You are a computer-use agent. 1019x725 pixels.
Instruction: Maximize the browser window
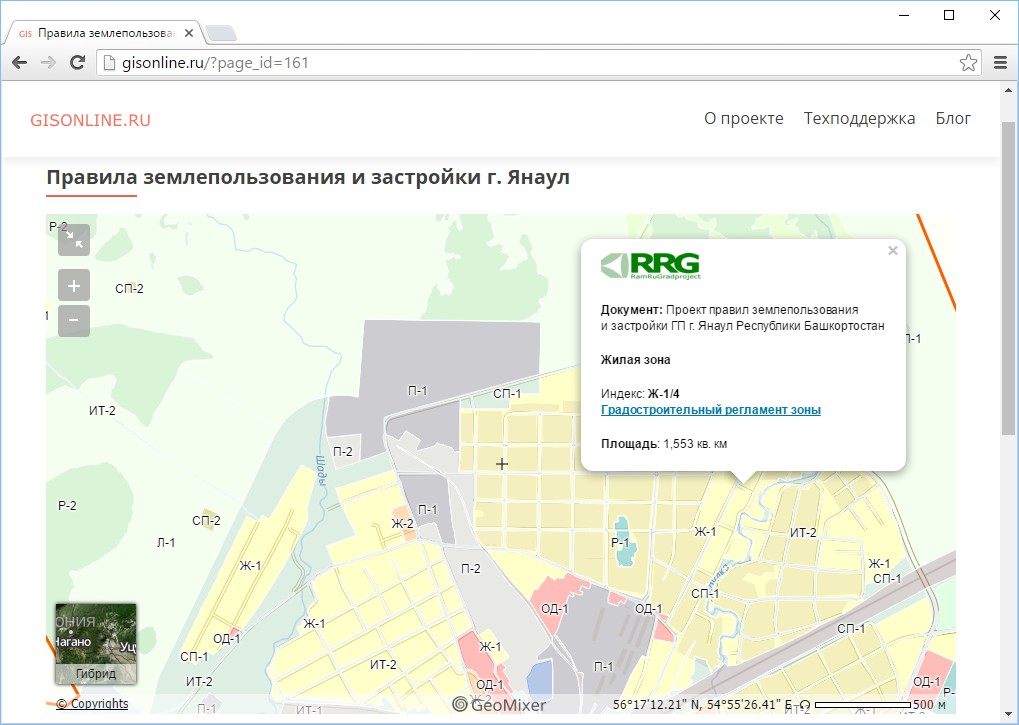949,15
